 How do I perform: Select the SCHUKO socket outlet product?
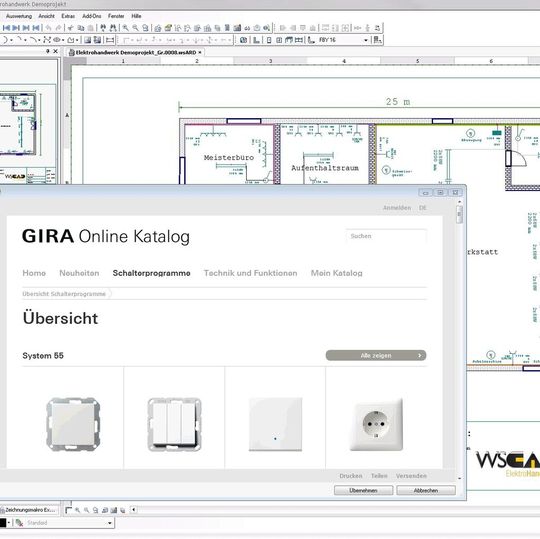(x=376, y=424)
